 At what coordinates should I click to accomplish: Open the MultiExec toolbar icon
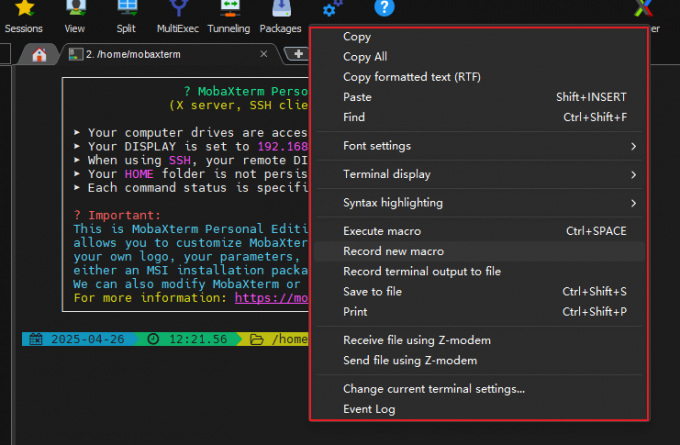coord(178,9)
